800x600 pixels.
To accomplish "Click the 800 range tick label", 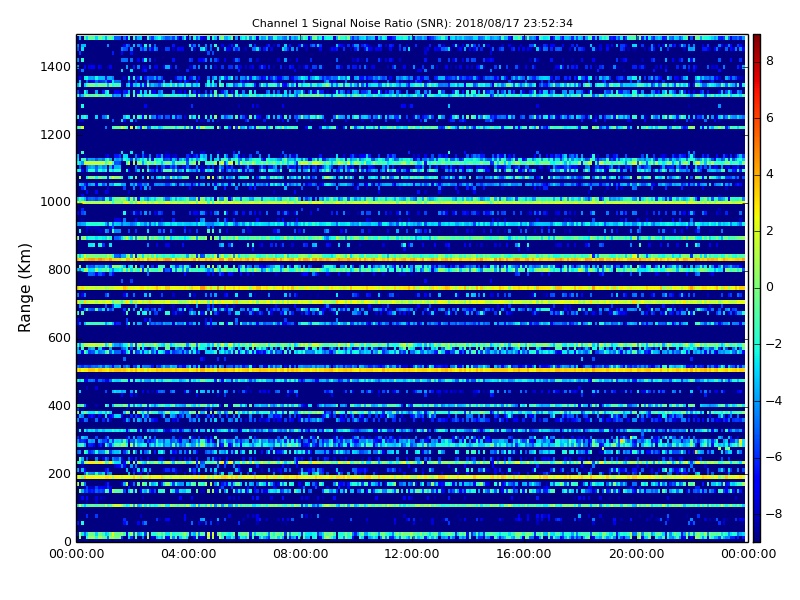I will pyautogui.click(x=59, y=270).
